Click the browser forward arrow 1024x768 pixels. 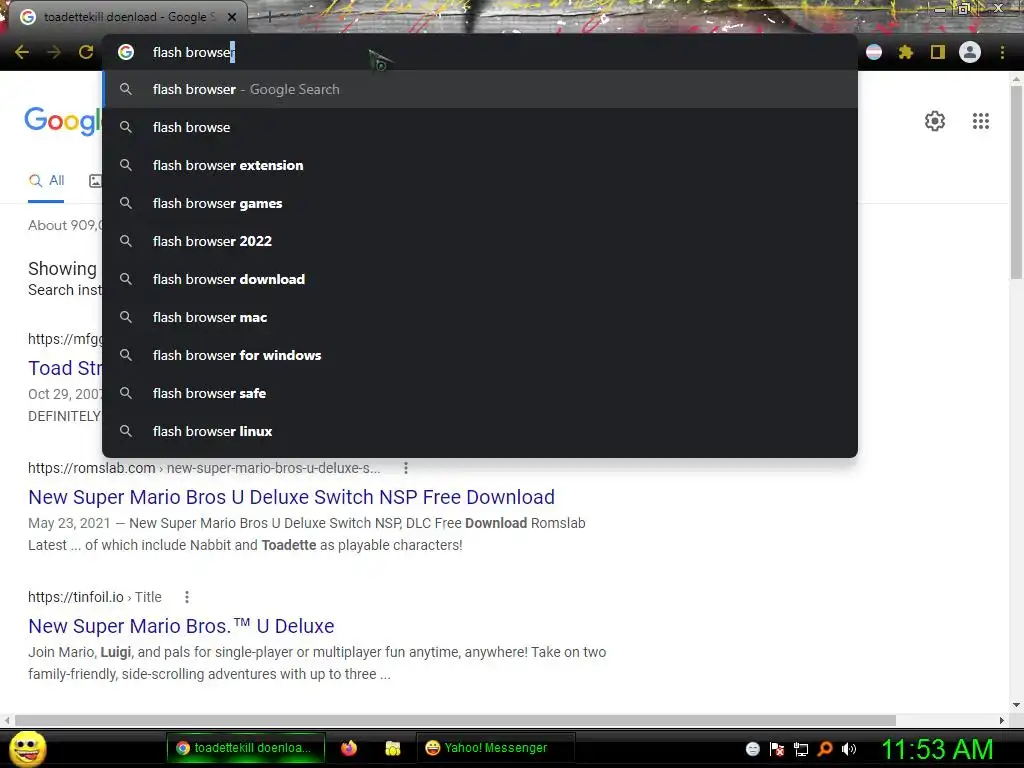[x=54, y=52]
